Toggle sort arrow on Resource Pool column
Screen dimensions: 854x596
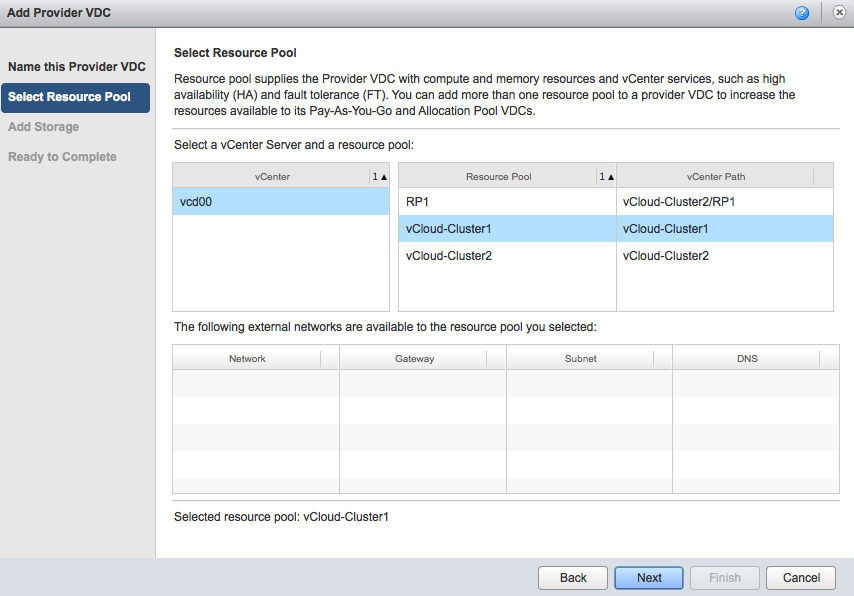pos(607,177)
